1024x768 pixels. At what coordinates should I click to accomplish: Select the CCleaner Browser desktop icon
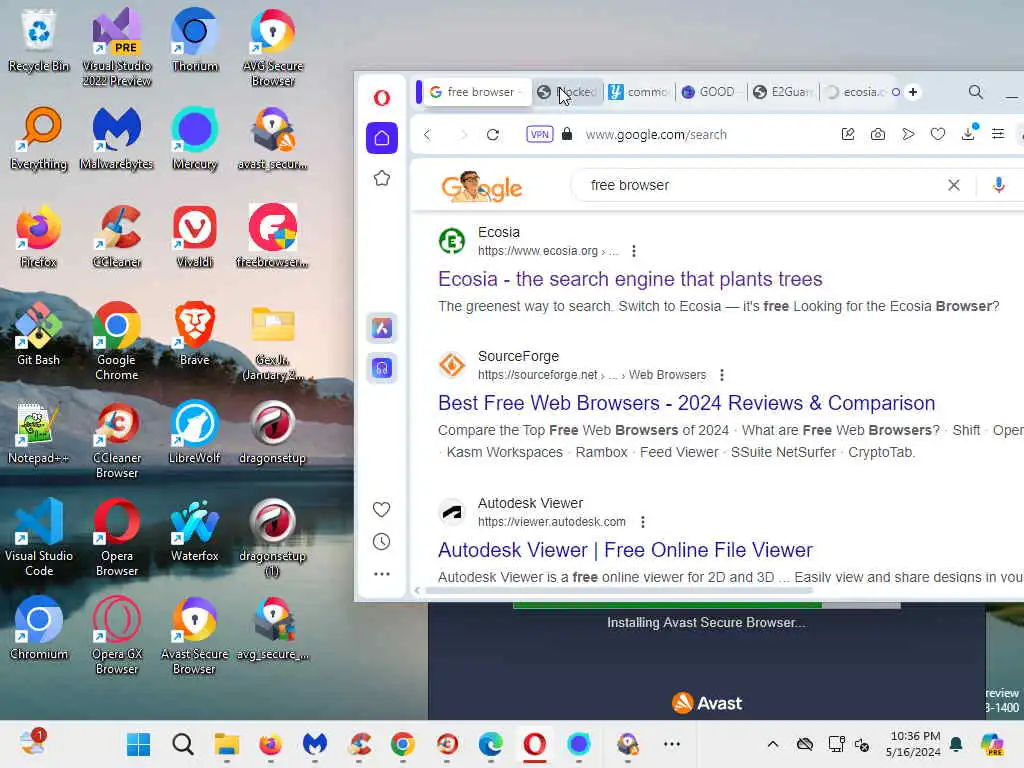[117, 440]
